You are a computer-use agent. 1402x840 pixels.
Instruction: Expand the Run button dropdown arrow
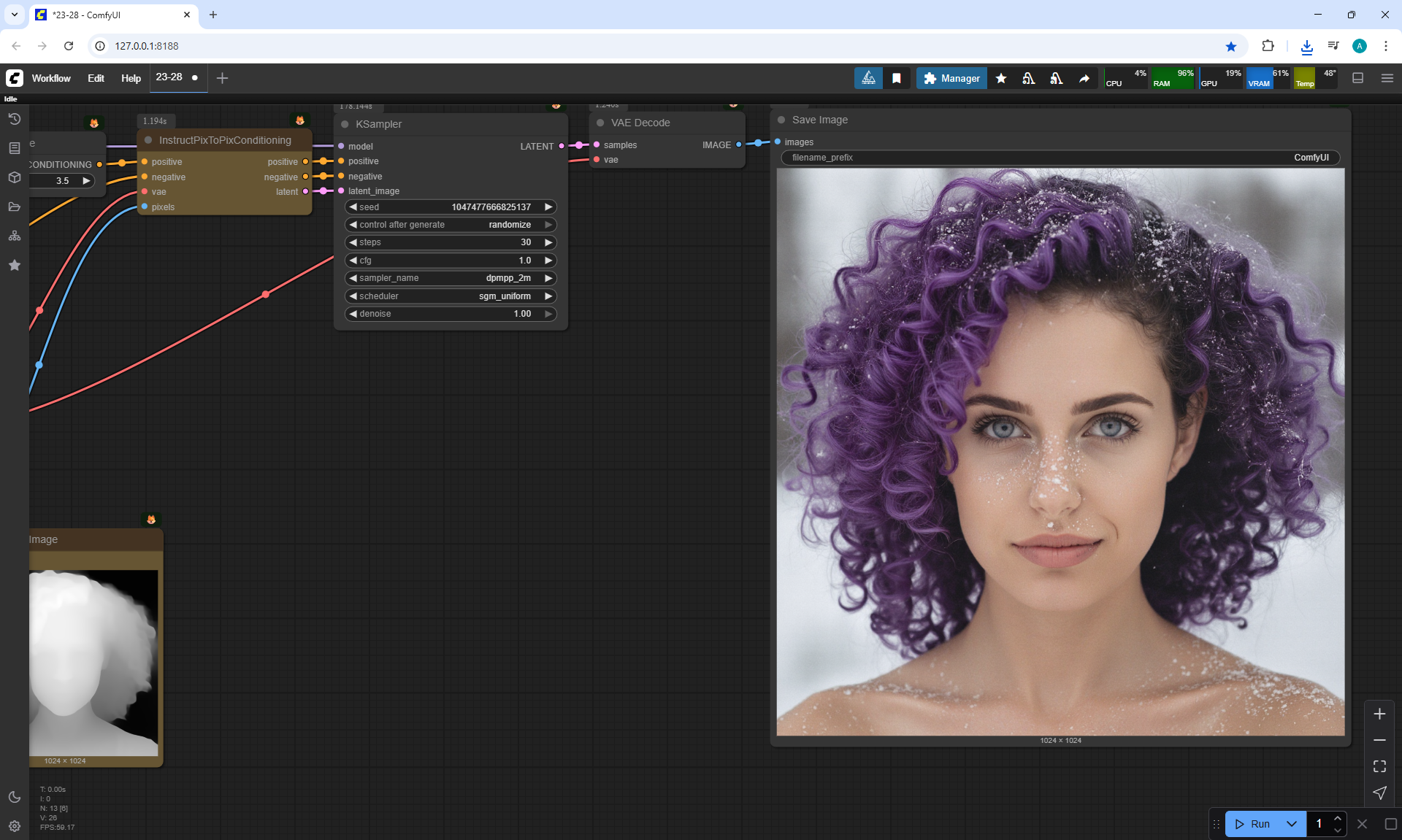(1291, 824)
